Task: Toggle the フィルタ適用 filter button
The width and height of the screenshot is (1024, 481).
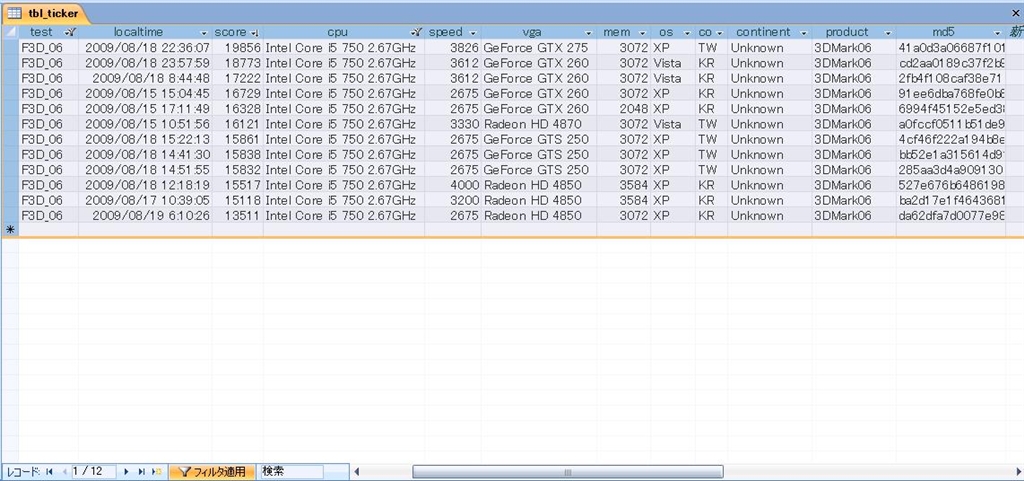Action: [212, 471]
